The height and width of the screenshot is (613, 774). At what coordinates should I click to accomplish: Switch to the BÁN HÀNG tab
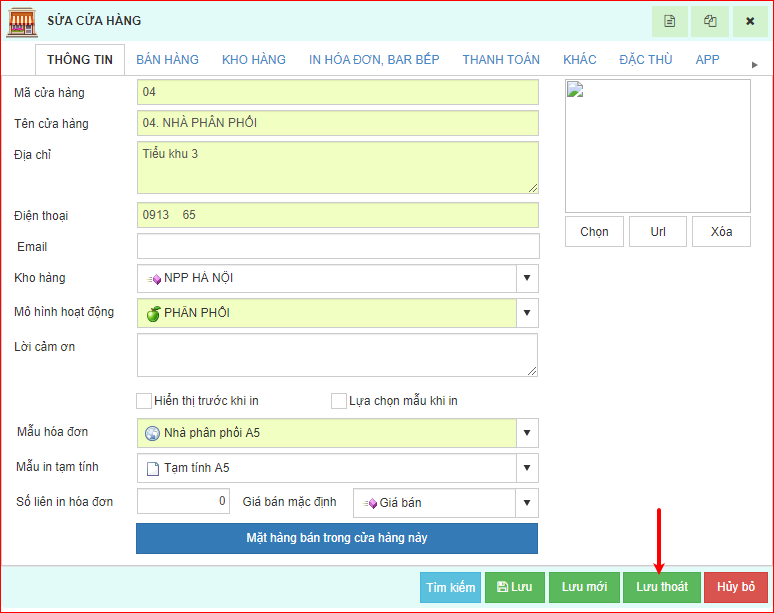[167, 60]
